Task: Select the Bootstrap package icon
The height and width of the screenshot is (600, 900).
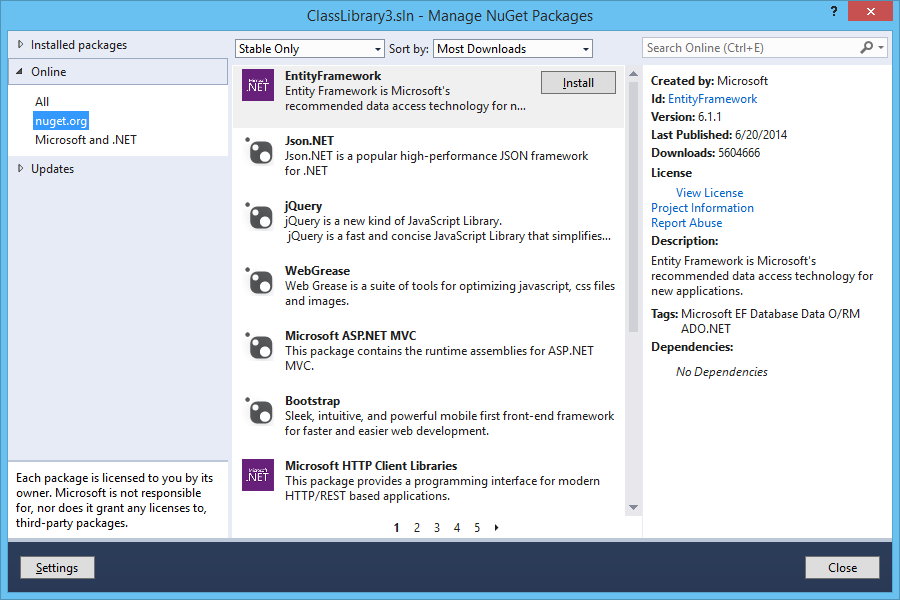Action: [260, 409]
